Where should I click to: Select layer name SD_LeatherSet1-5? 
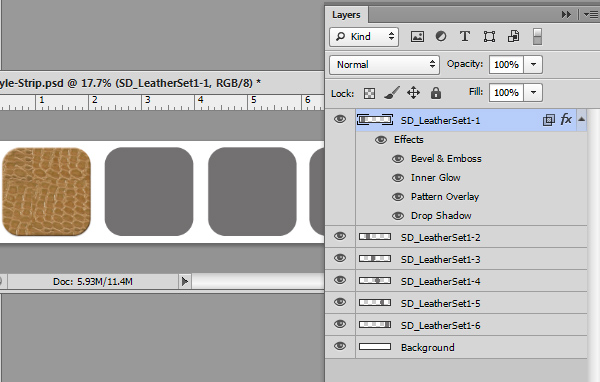pos(440,304)
